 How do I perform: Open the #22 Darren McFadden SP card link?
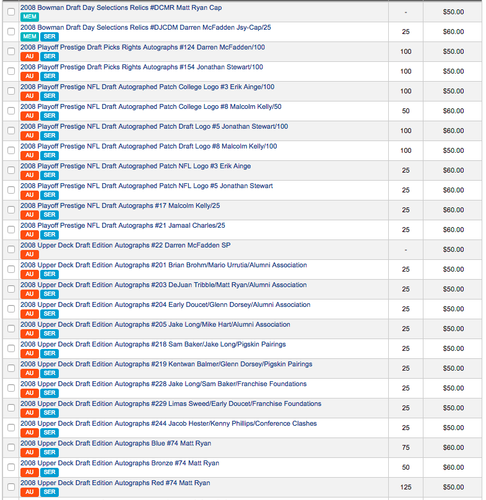pyautogui.click(x=125, y=245)
